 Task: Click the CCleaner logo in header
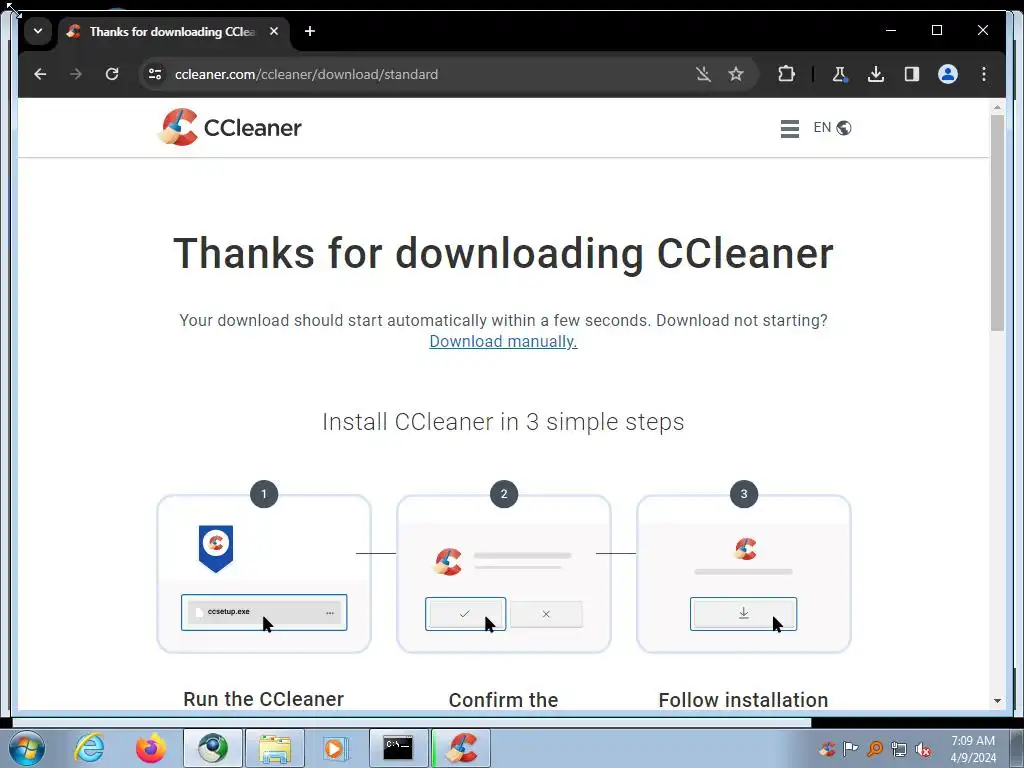coord(230,127)
